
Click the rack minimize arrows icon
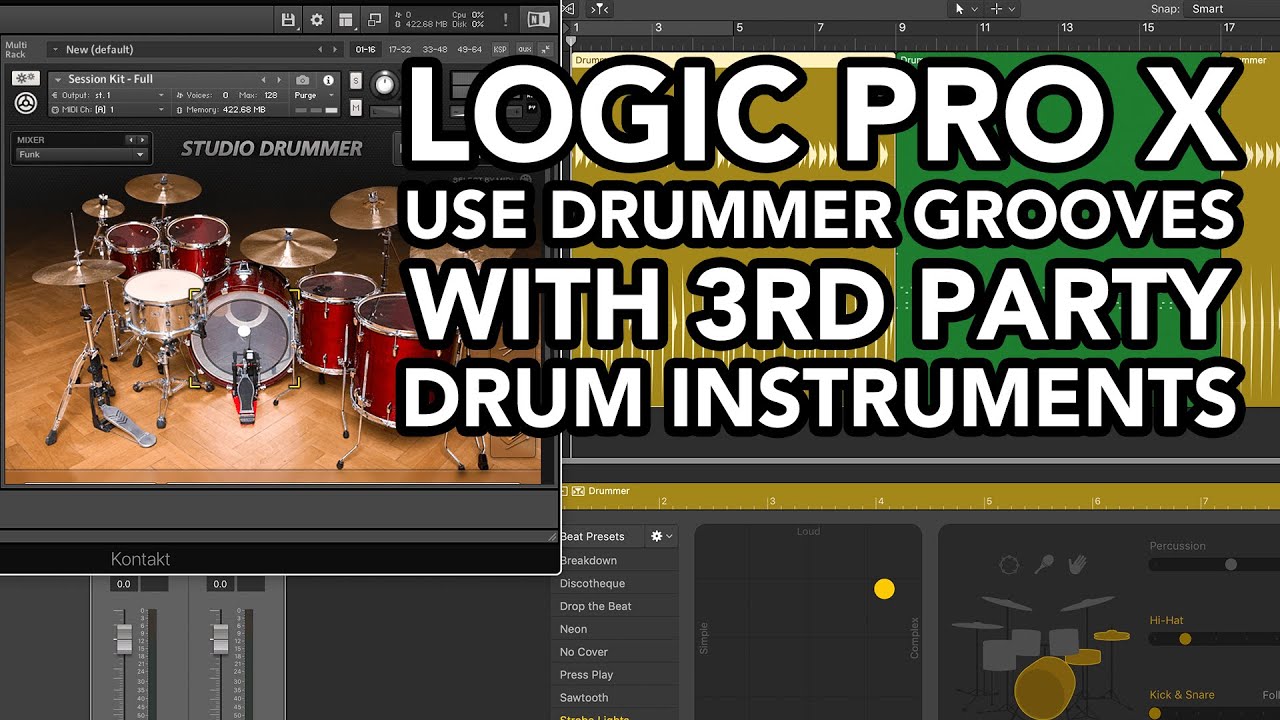pyautogui.click(x=546, y=49)
